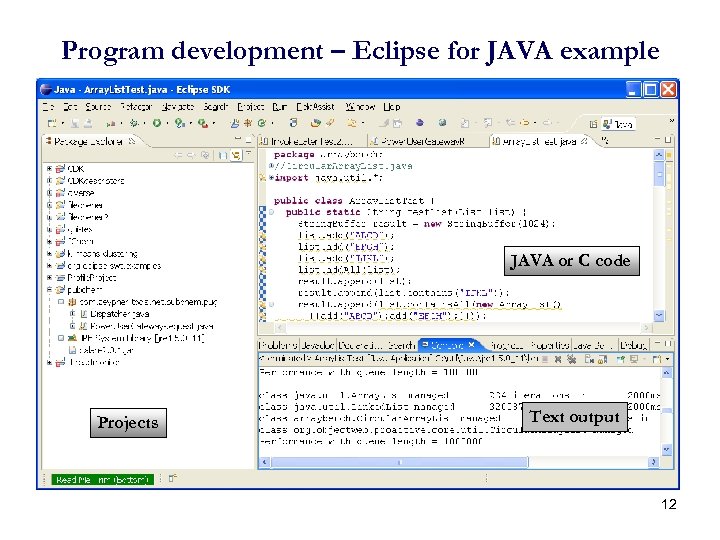Open the Project menu
This screenshot has width=720, height=540.
[x=251, y=107]
